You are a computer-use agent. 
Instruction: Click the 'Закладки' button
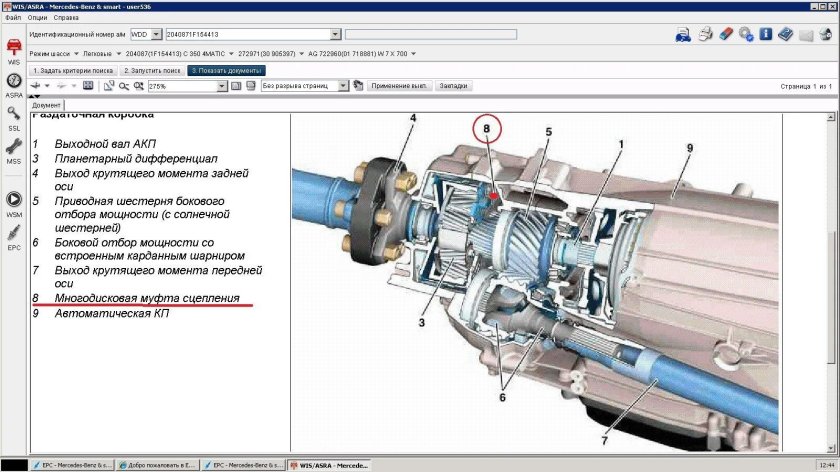click(x=453, y=87)
